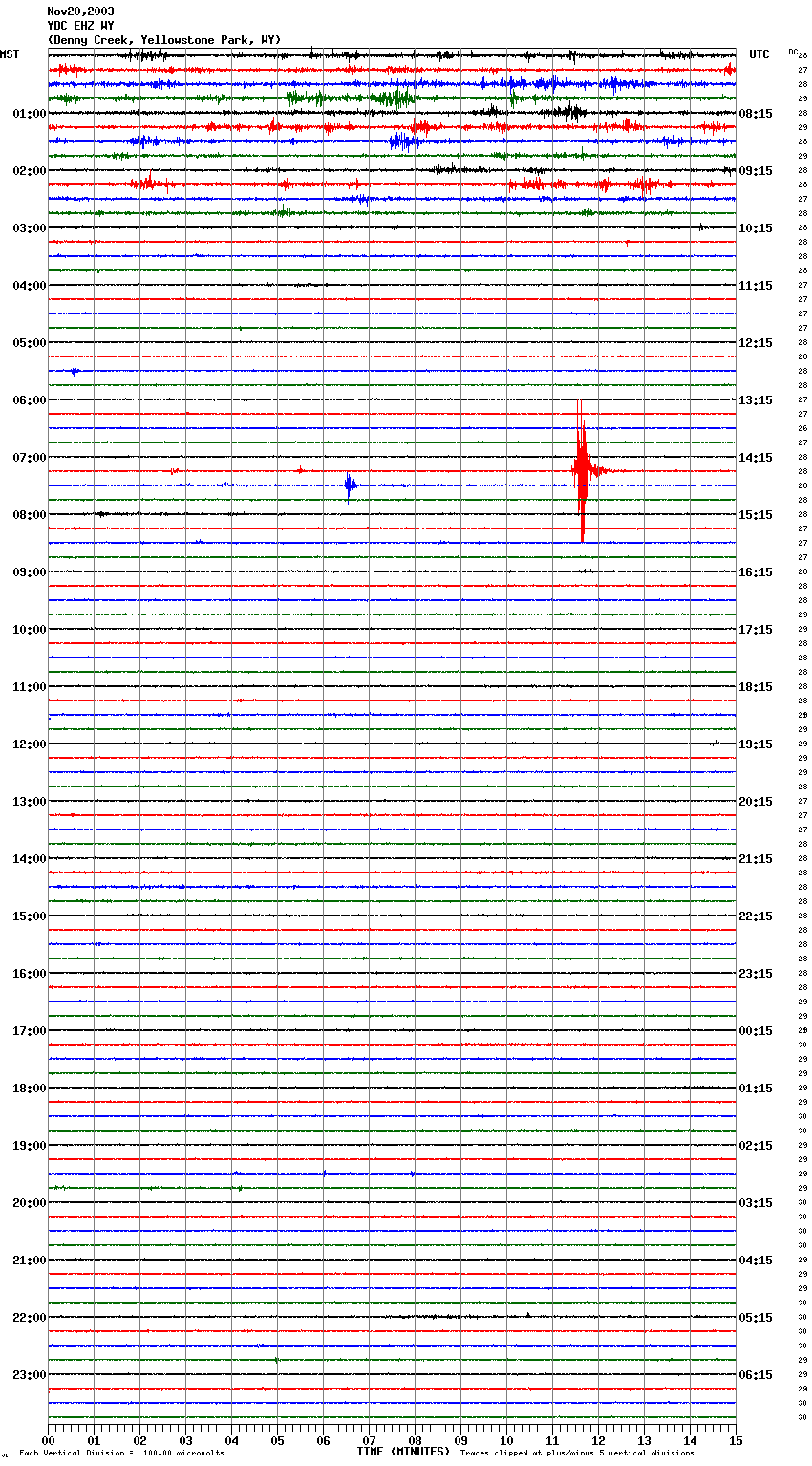812x1466 pixels.
Task: Click the 06:15 UTC time label
Action: click(x=756, y=1375)
